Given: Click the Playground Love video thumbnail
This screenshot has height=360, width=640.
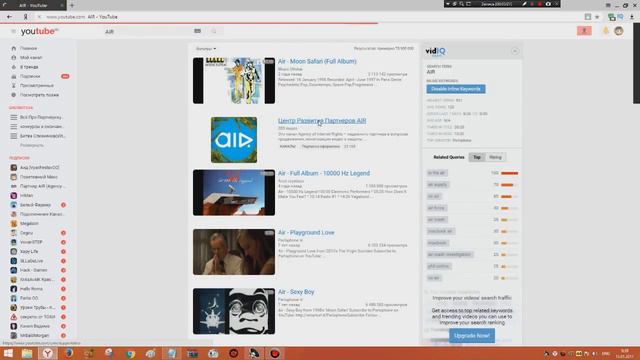Looking at the screenshot, I should (x=234, y=252).
